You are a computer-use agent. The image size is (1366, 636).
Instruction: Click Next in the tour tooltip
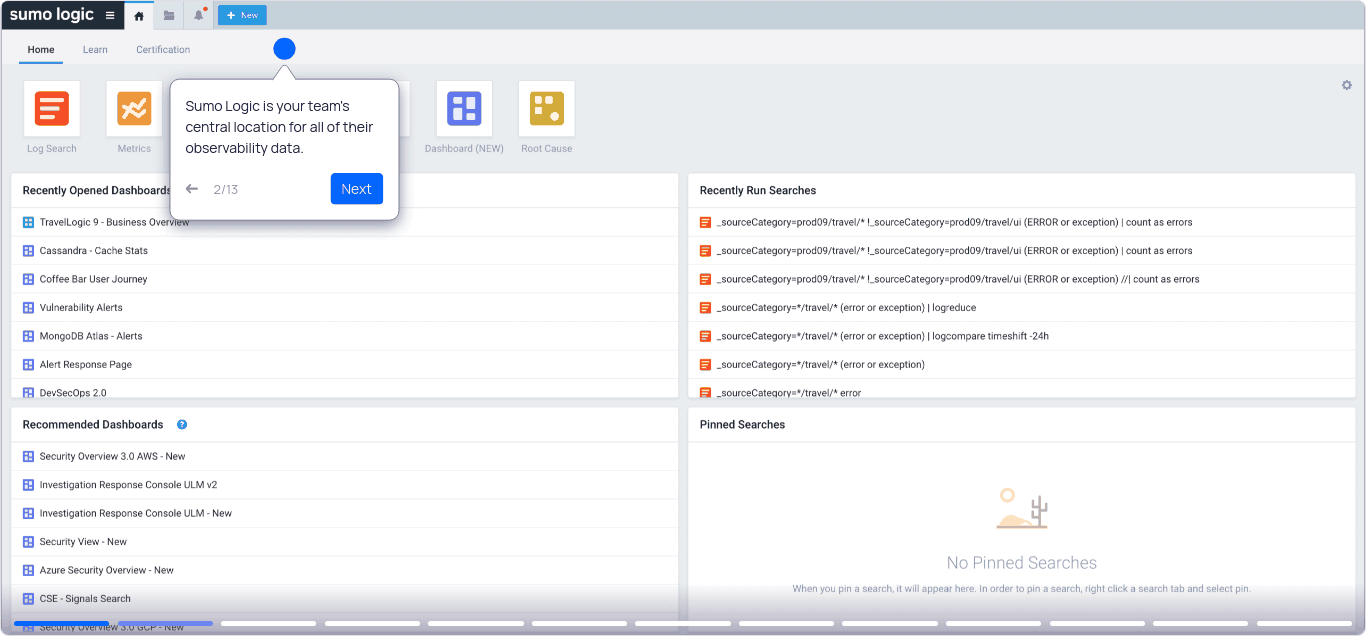[357, 189]
